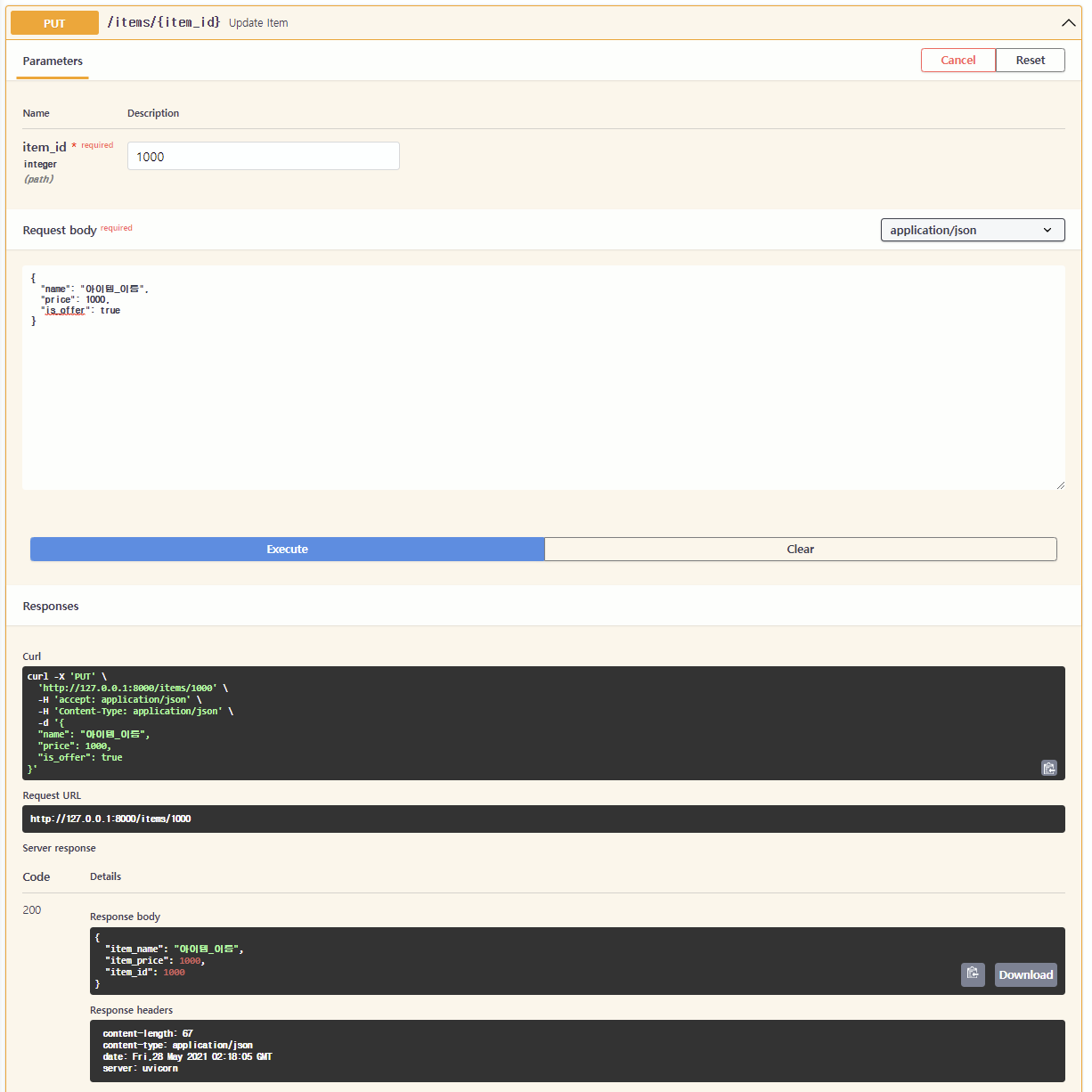
Task: Click the "Response body" label
Action: click(125, 917)
